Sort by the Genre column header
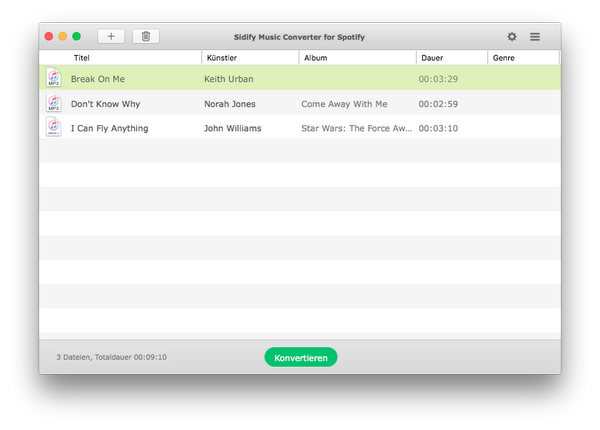600x430 pixels. [504, 58]
